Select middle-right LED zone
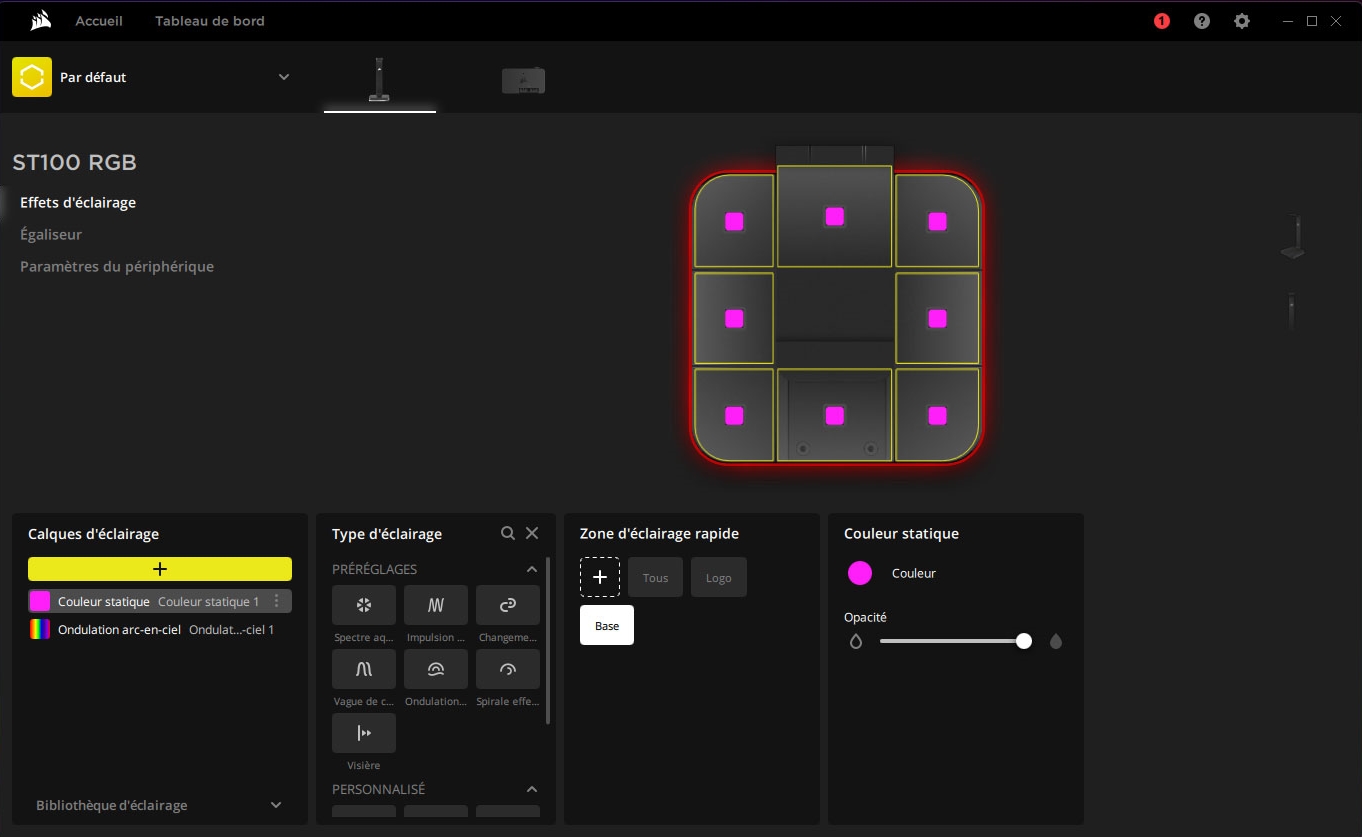Viewport: 1362px width, 837px height. [937, 318]
